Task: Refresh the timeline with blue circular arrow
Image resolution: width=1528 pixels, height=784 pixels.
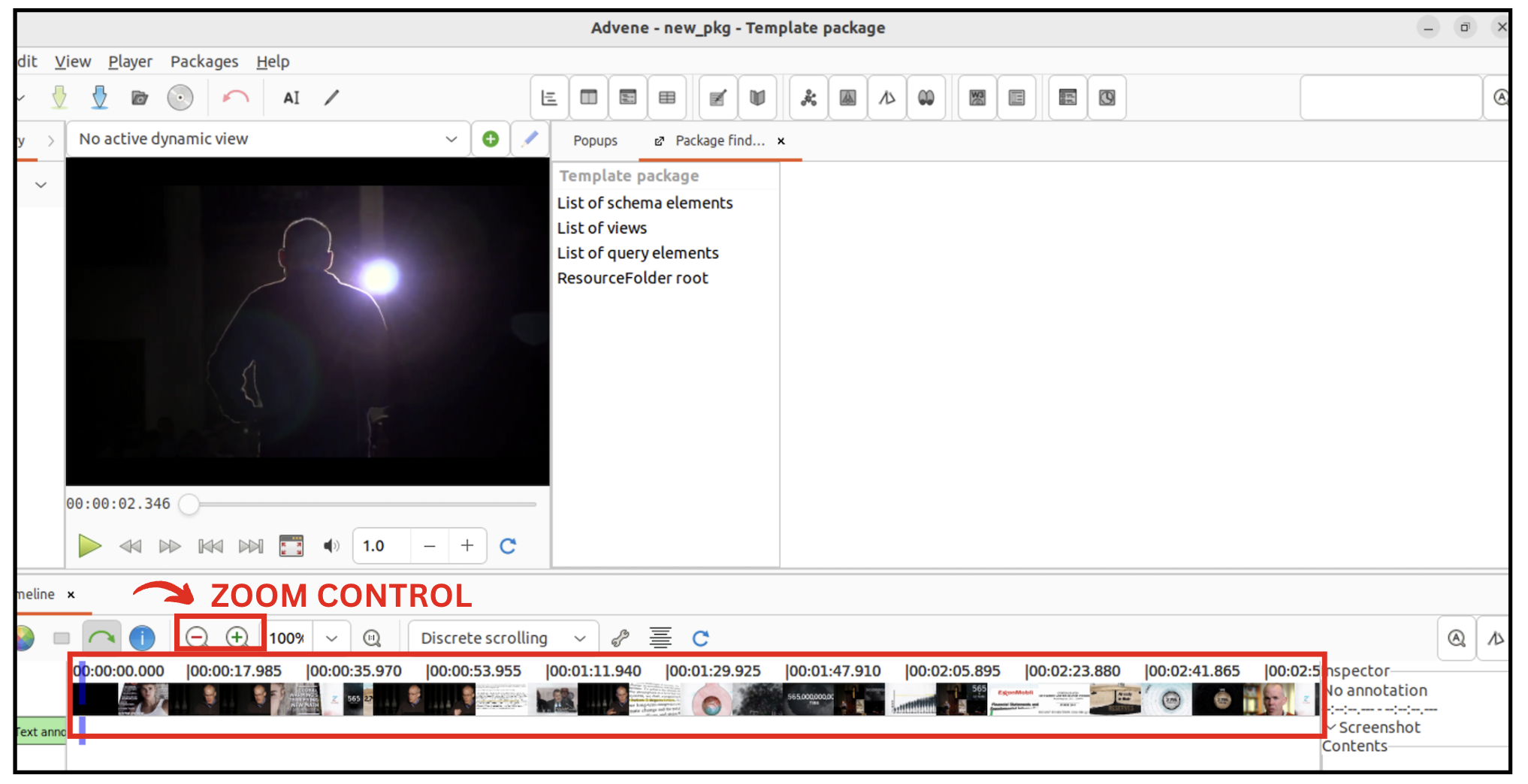Action: tap(700, 638)
